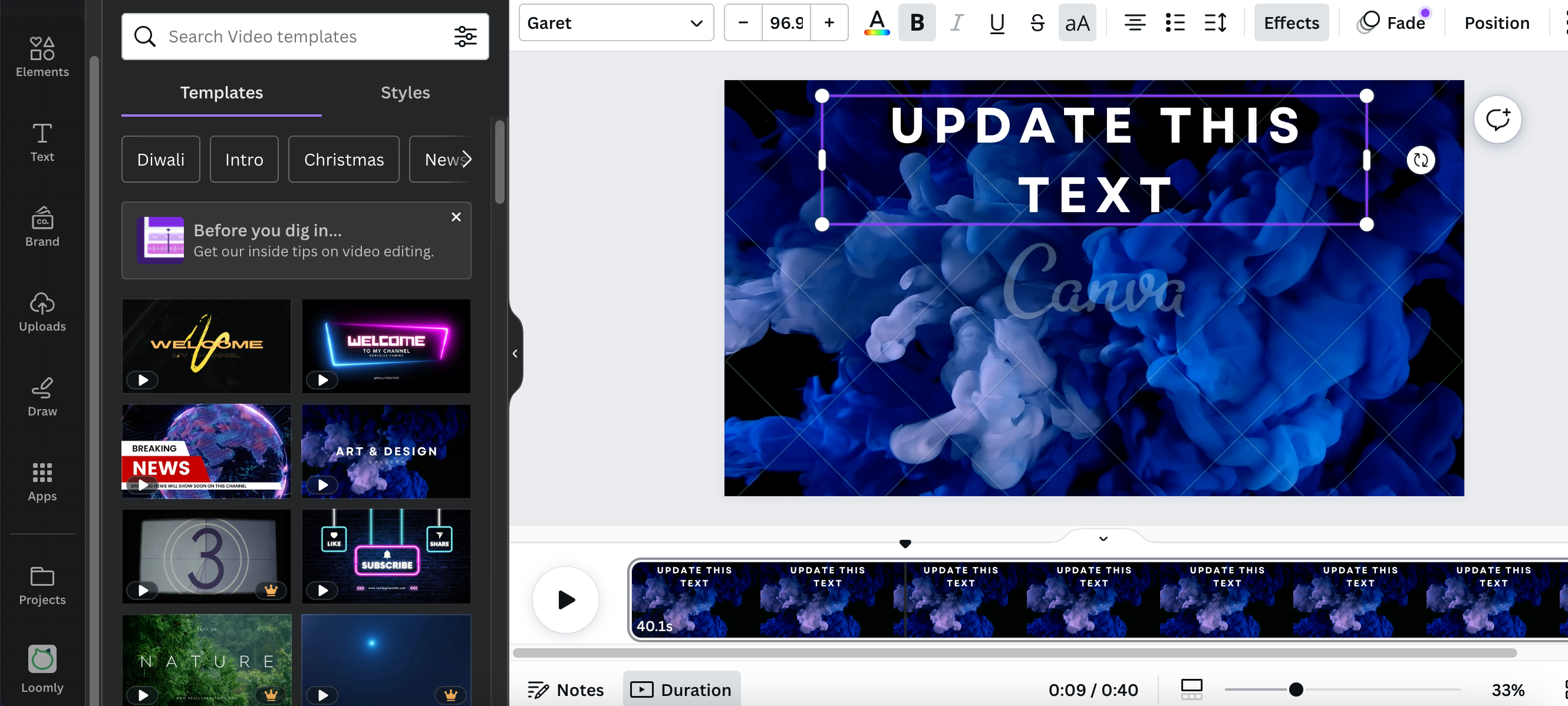Toggle italic formatting
The image size is (1568, 706).
[956, 22]
